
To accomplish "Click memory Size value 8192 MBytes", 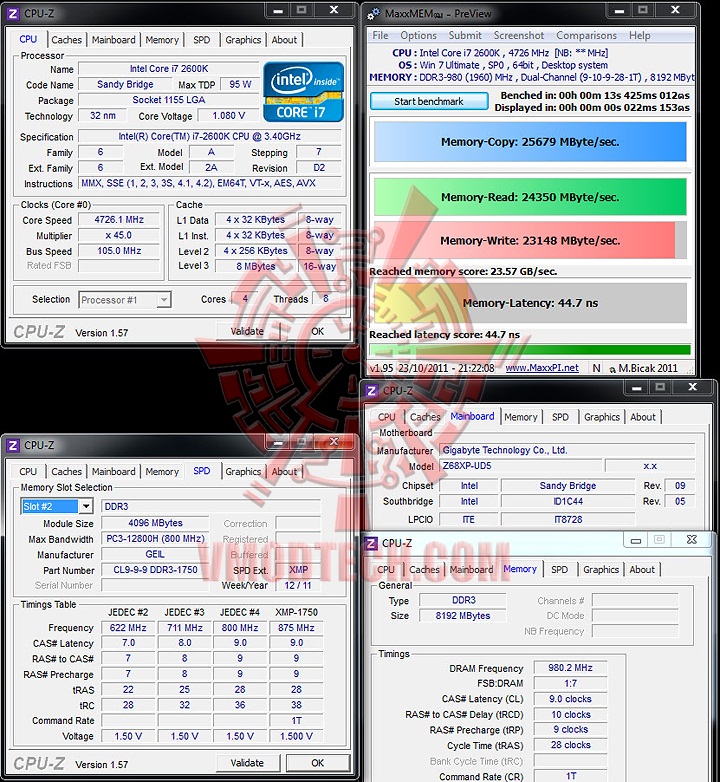I will coord(463,615).
